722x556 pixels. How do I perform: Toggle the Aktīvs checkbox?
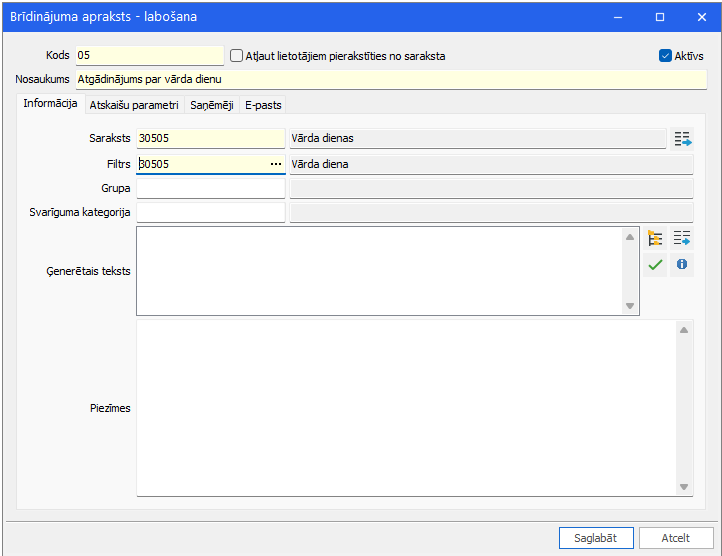pyautogui.click(x=665, y=56)
